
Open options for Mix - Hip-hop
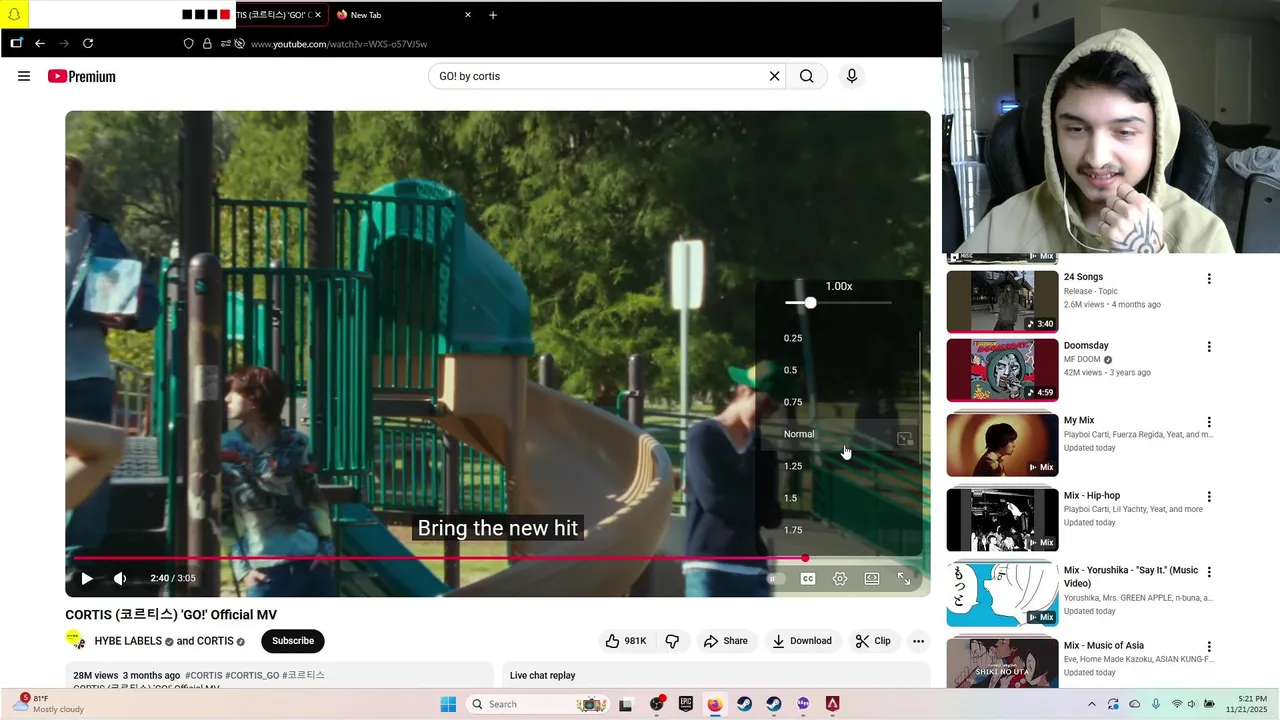(x=1209, y=497)
